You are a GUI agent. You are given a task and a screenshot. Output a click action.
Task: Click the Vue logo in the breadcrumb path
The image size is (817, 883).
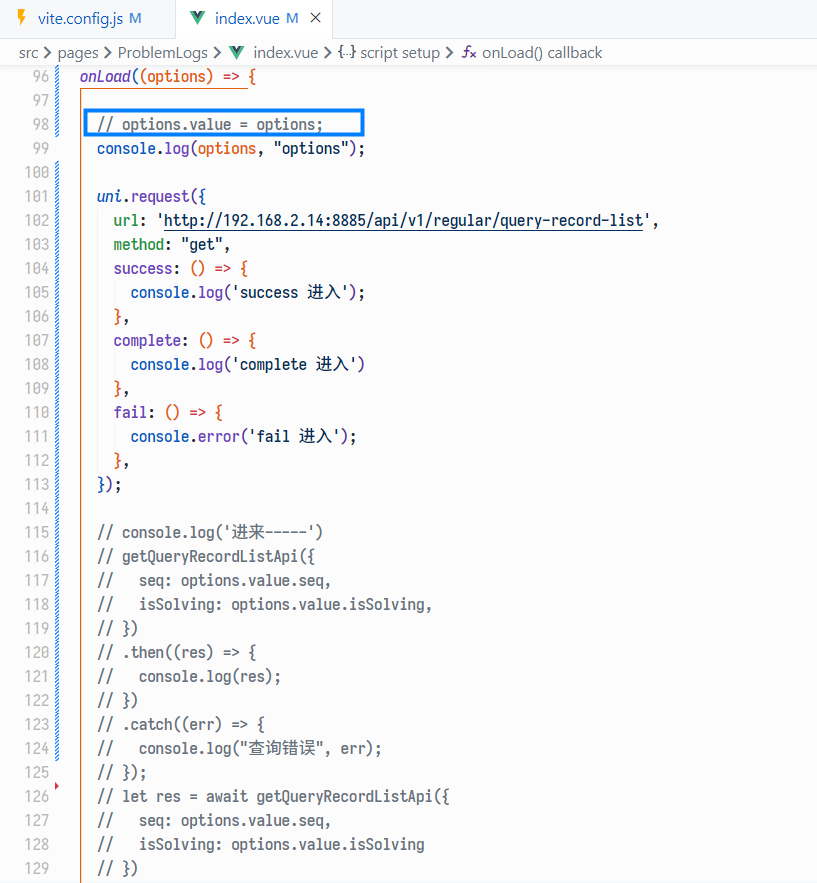(237, 52)
